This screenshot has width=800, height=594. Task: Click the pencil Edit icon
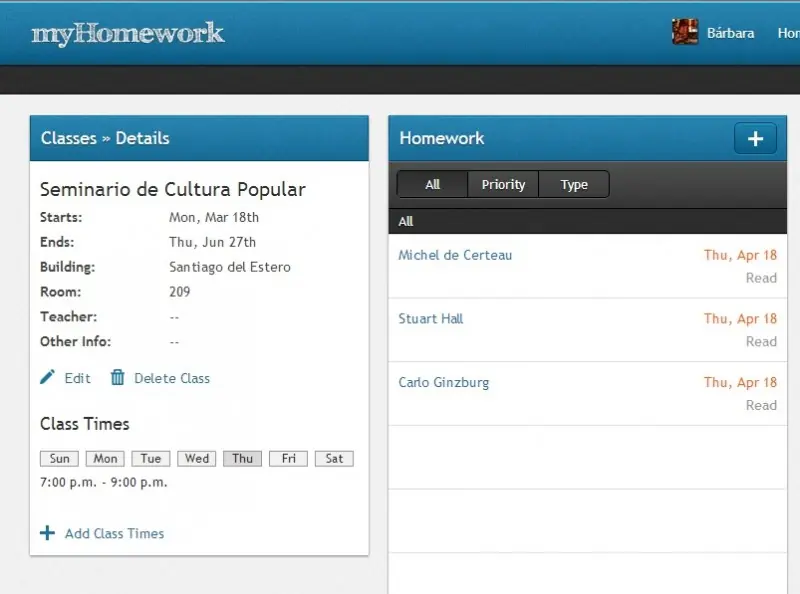48,378
